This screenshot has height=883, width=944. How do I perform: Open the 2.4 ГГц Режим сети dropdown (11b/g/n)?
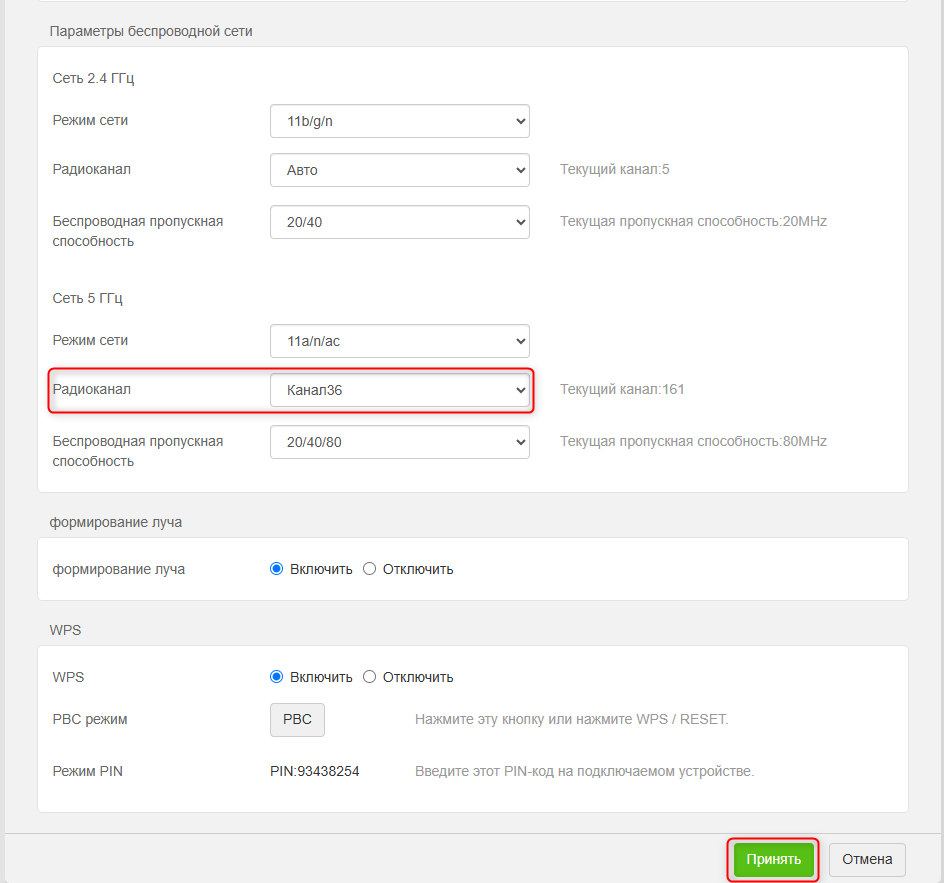pyautogui.click(x=399, y=121)
